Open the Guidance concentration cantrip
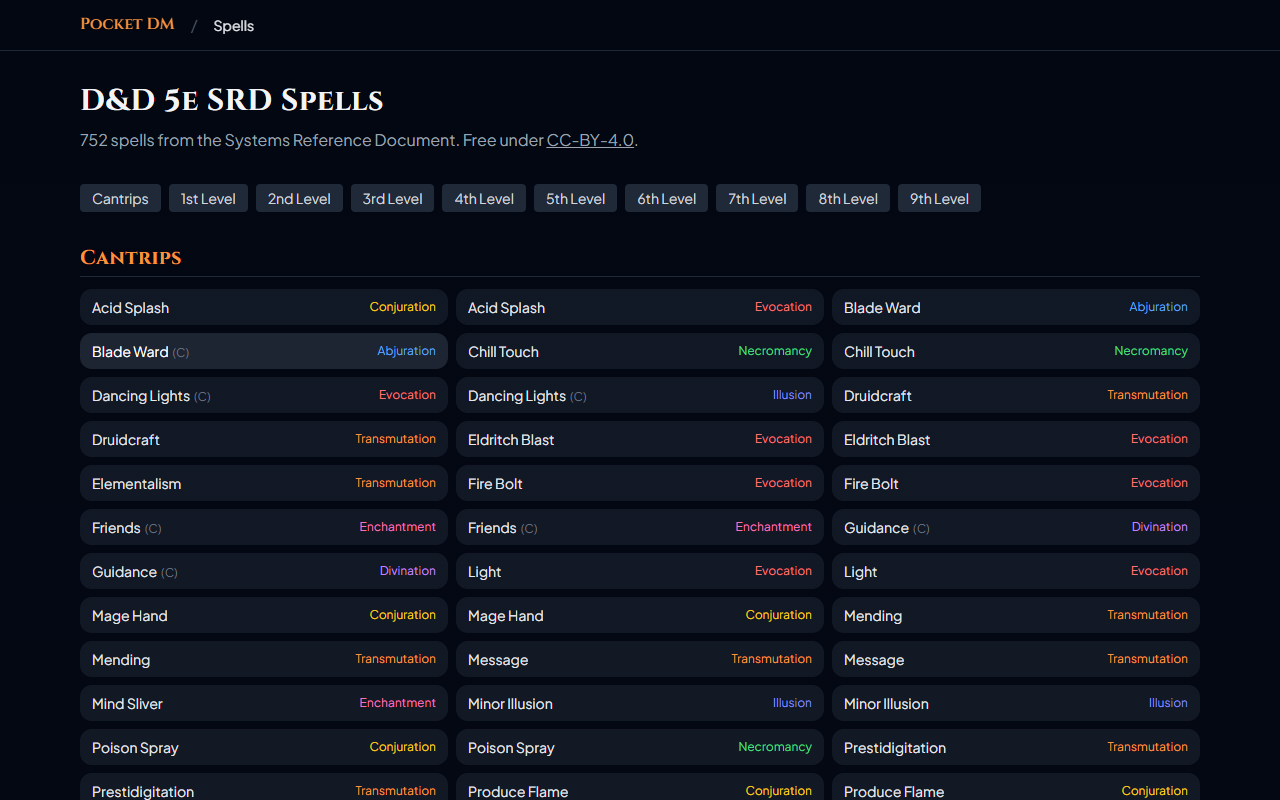The height and width of the screenshot is (800, 1280). pyautogui.click(x=263, y=571)
